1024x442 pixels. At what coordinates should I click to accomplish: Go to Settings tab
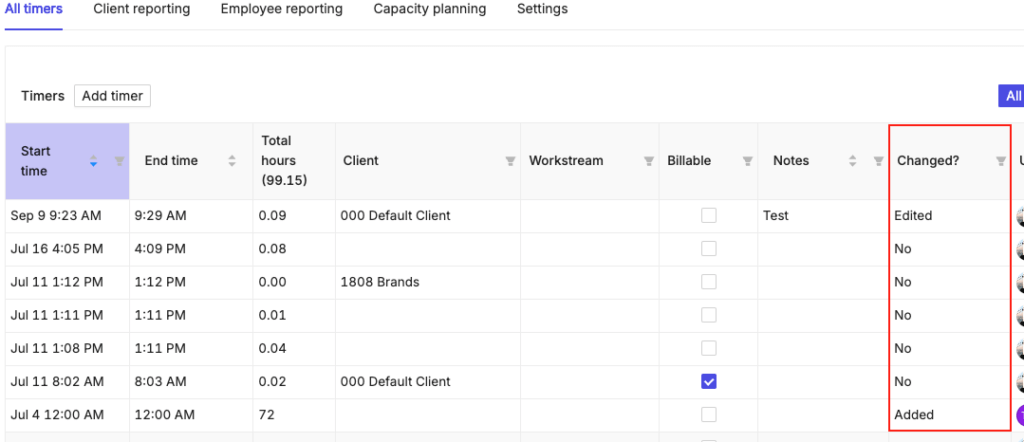(x=542, y=10)
